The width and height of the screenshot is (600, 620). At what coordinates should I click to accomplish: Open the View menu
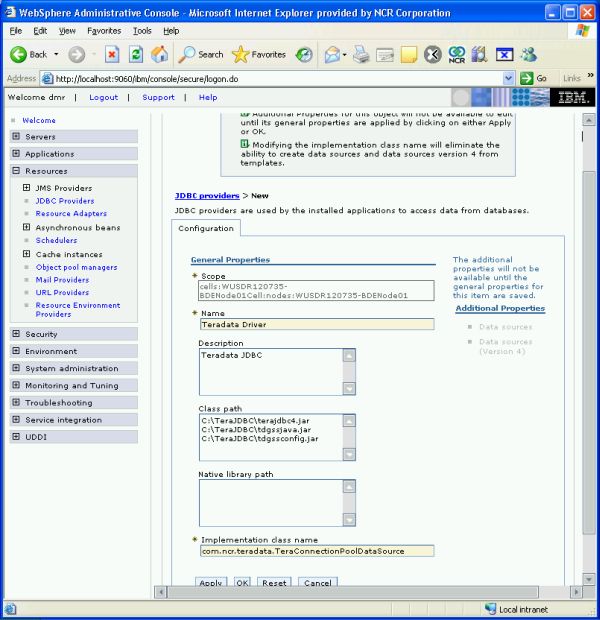(x=67, y=31)
